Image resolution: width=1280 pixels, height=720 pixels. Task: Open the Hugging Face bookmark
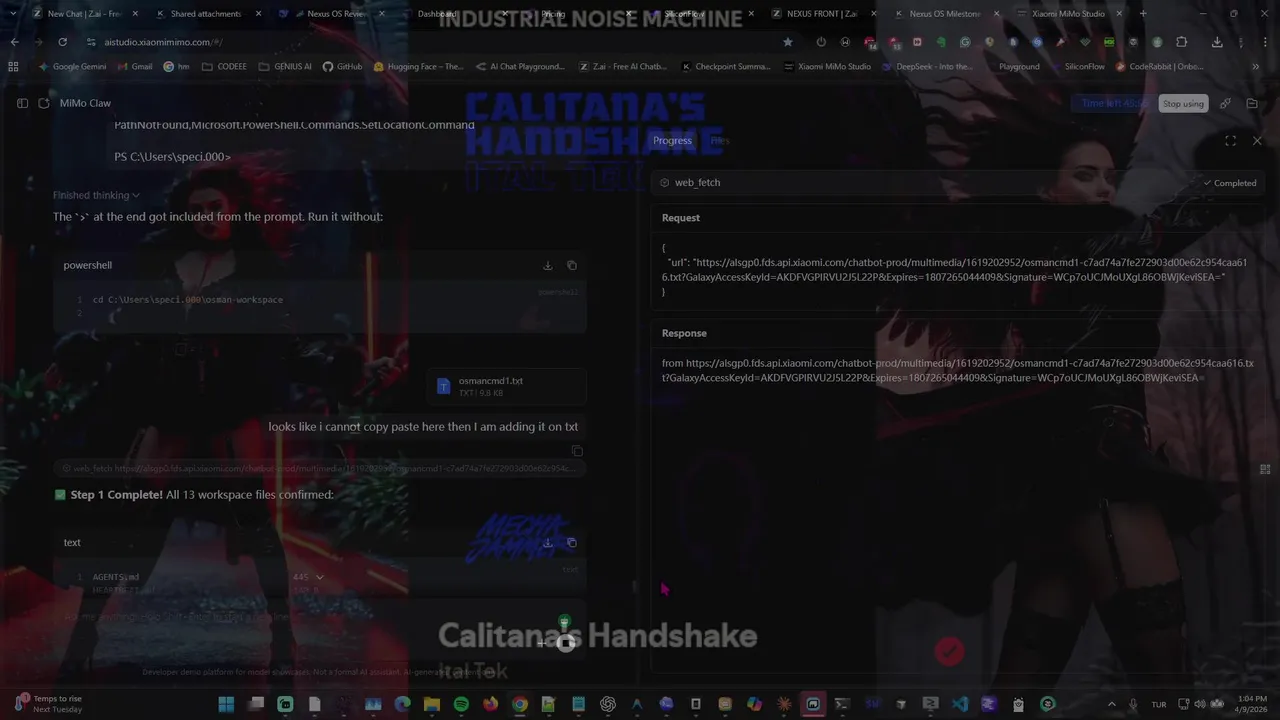tap(418, 67)
